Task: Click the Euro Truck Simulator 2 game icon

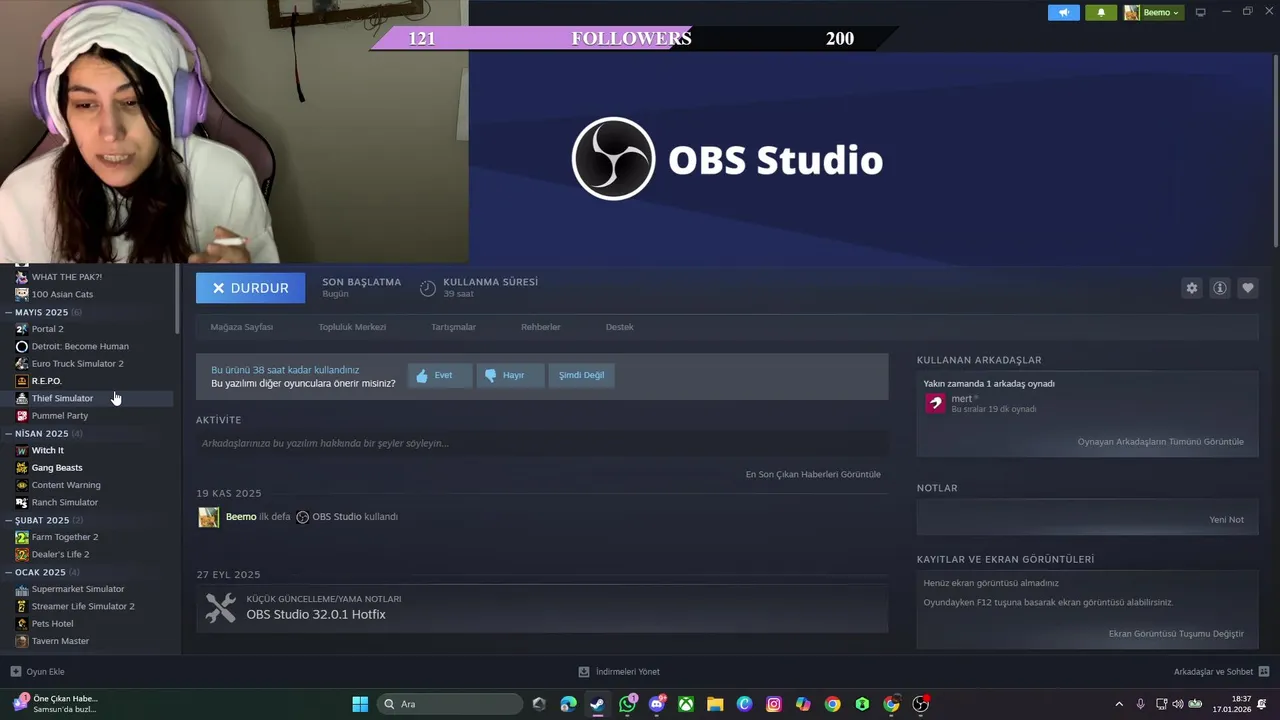Action: pos(22,364)
